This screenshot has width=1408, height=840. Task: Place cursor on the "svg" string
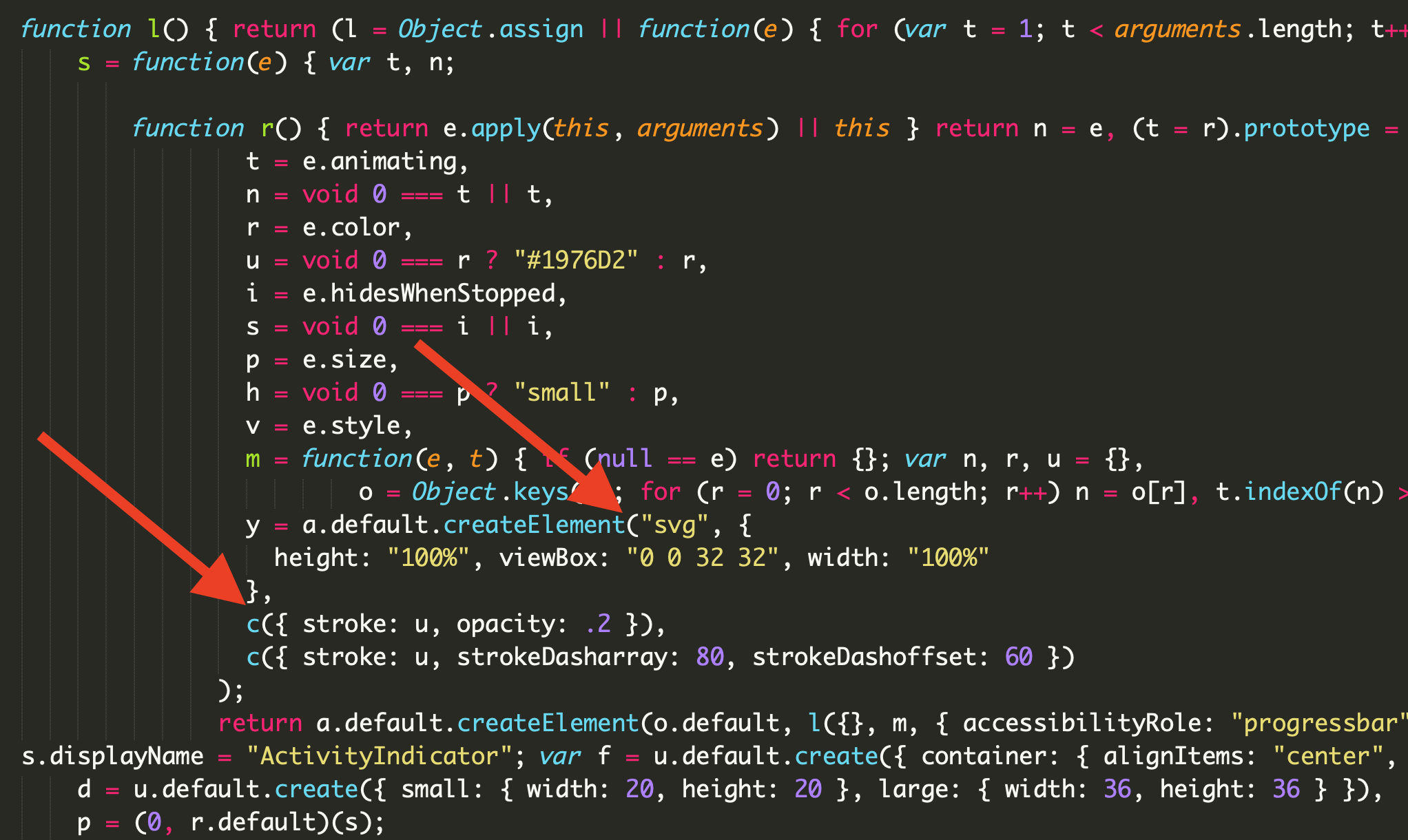pyautogui.click(x=674, y=525)
